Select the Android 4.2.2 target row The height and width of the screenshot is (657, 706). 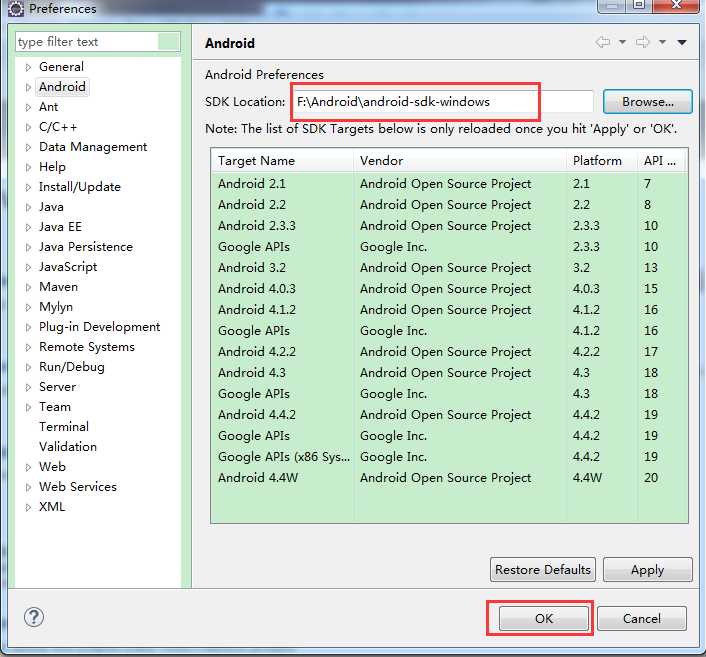pyautogui.click(x=449, y=352)
